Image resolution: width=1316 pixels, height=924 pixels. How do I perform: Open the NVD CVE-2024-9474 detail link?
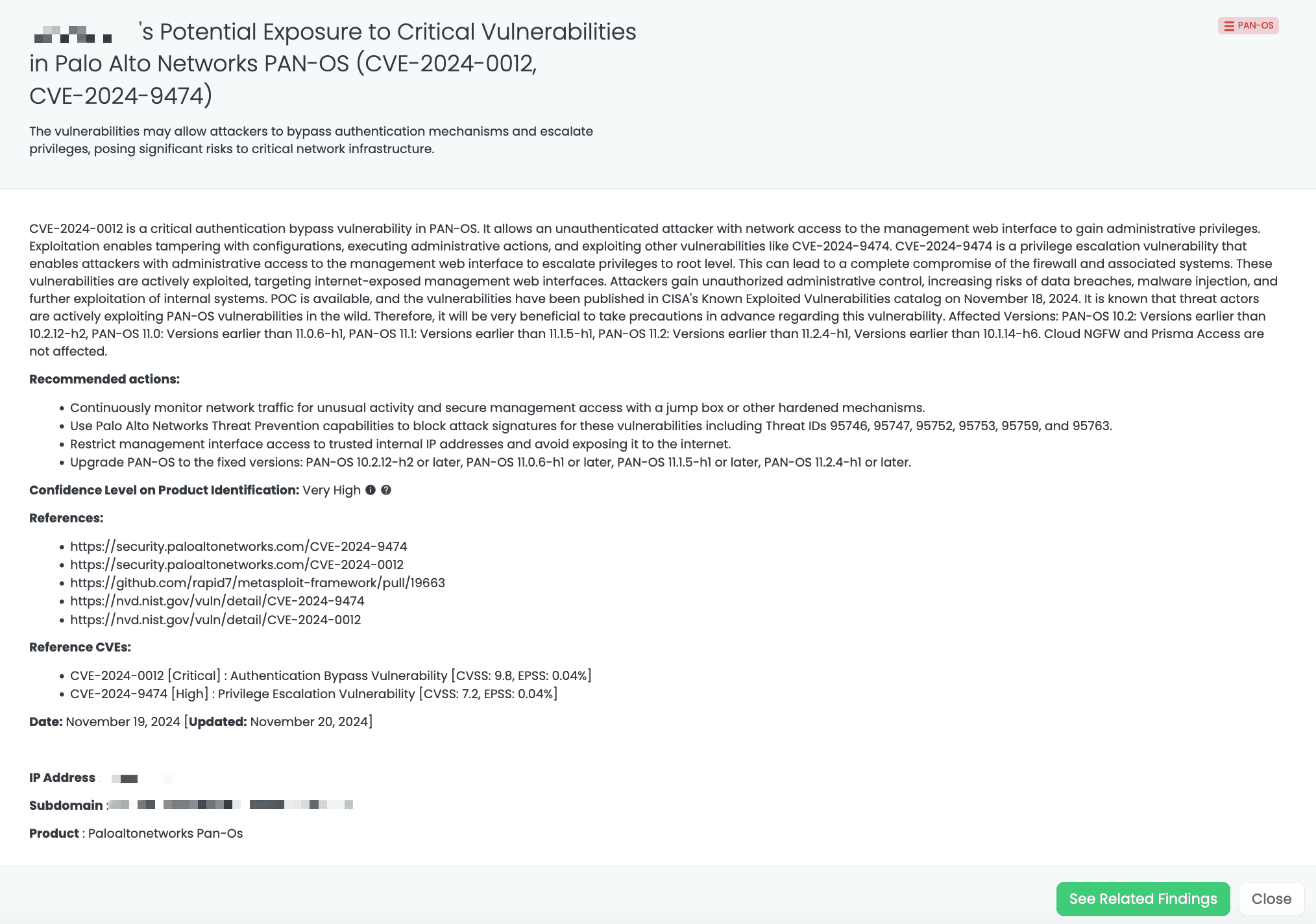pyautogui.click(x=217, y=601)
